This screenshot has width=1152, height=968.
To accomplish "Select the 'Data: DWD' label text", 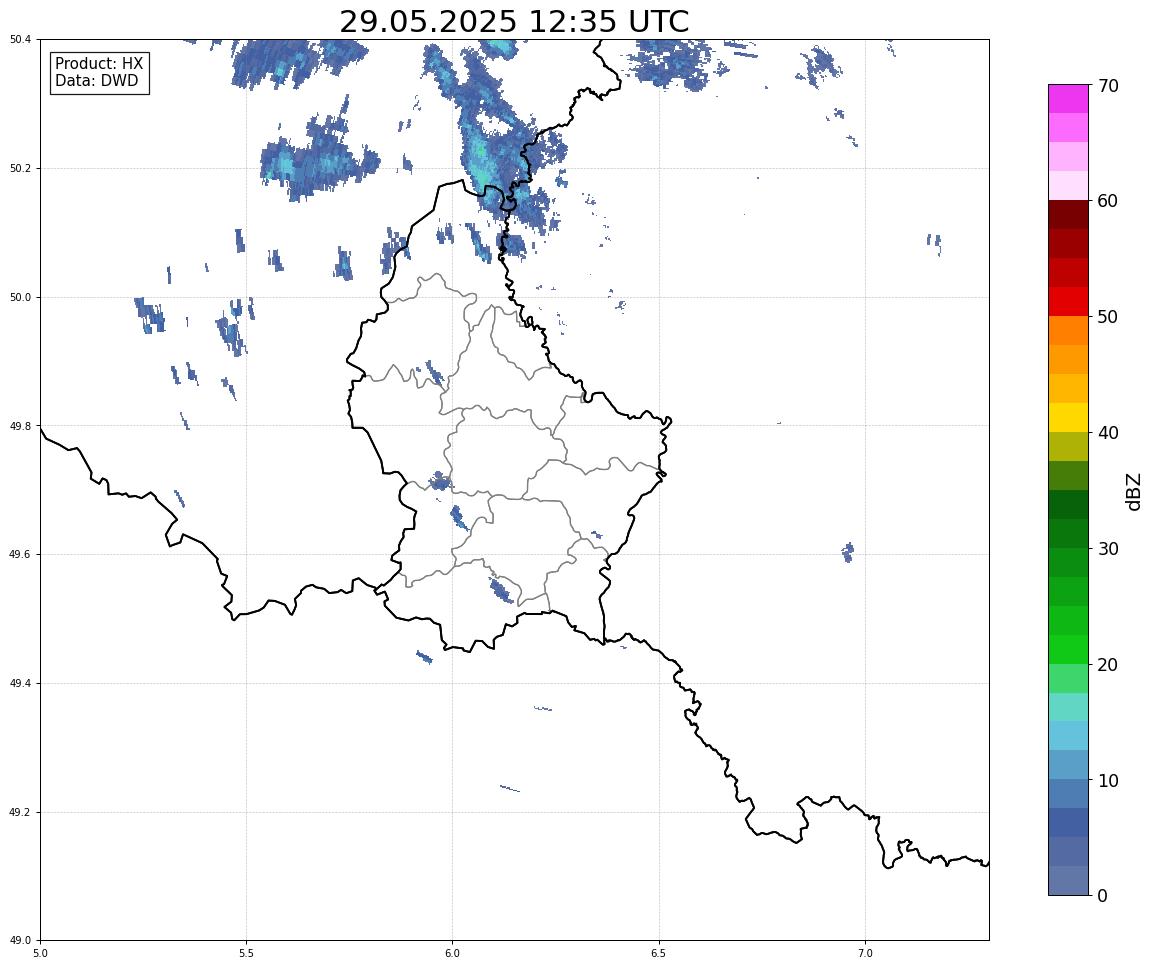I will (96, 81).
